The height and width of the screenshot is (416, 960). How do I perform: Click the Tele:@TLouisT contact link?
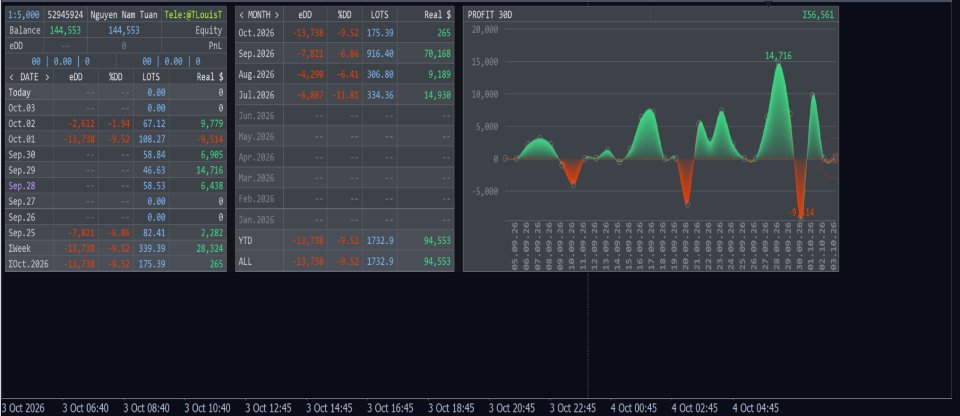(193, 15)
